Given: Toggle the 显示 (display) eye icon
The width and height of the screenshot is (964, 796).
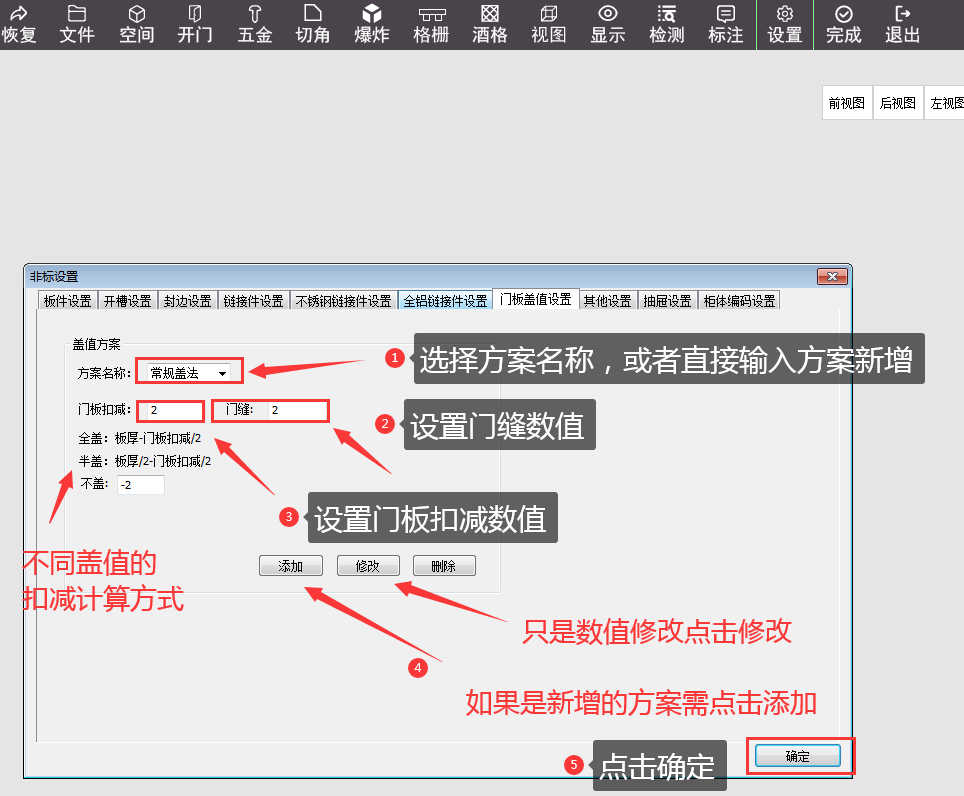Looking at the screenshot, I should click(607, 24).
